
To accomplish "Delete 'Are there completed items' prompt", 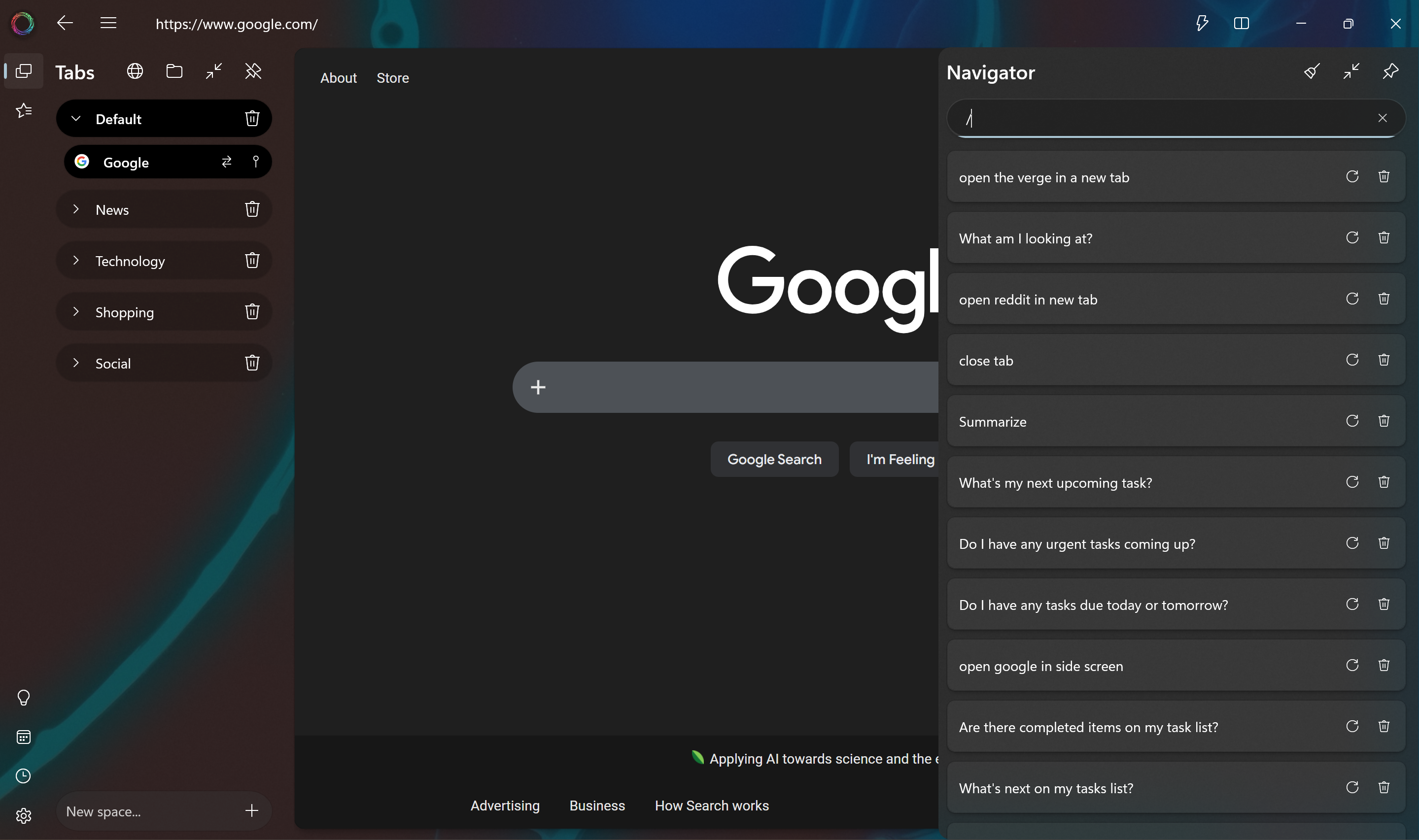I will click(1384, 726).
